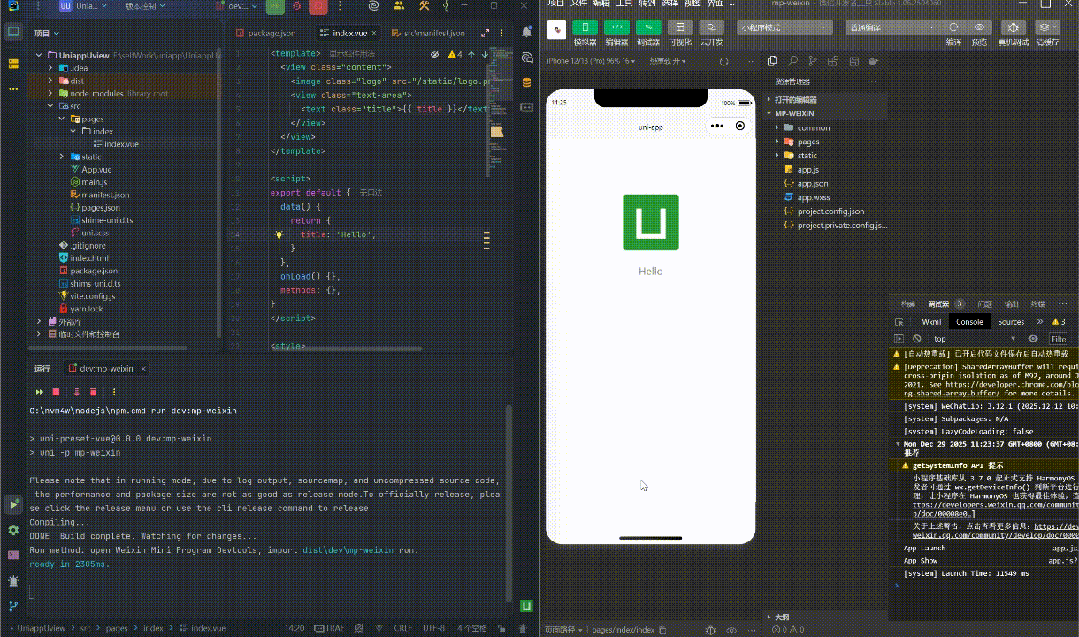Toggle the 模拟器 simulator panel button
This screenshot has height=637, width=1079.
pos(585,28)
